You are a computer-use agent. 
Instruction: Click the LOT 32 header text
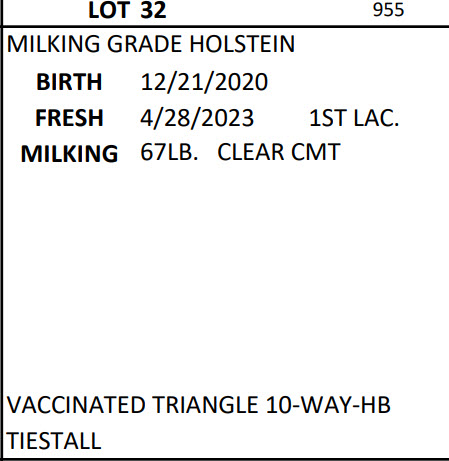pos(127,10)
